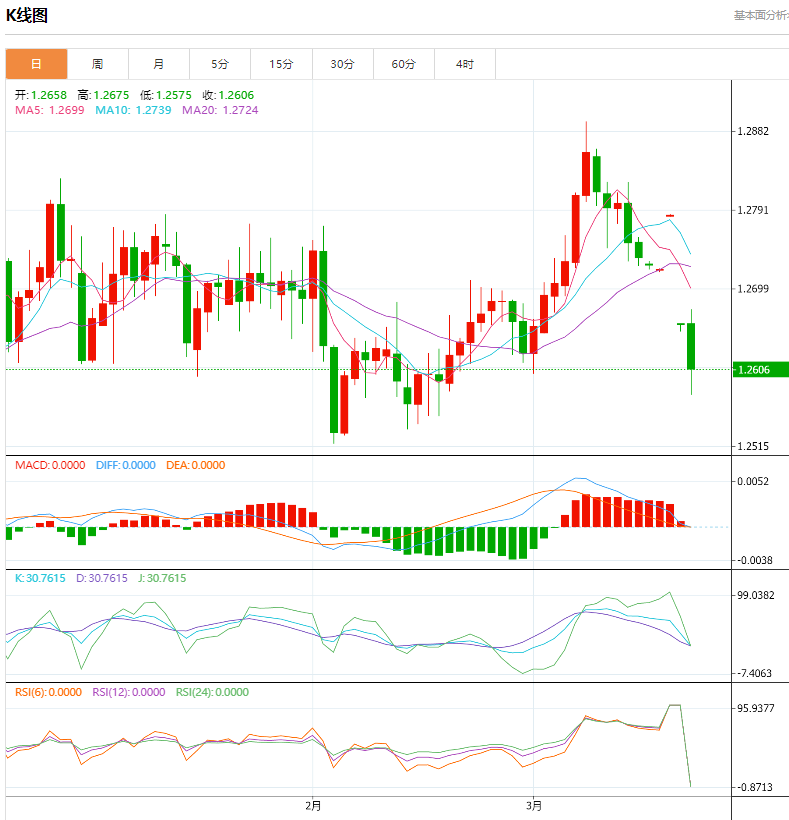Open the 15分 interval tab

tap(281, 64)
